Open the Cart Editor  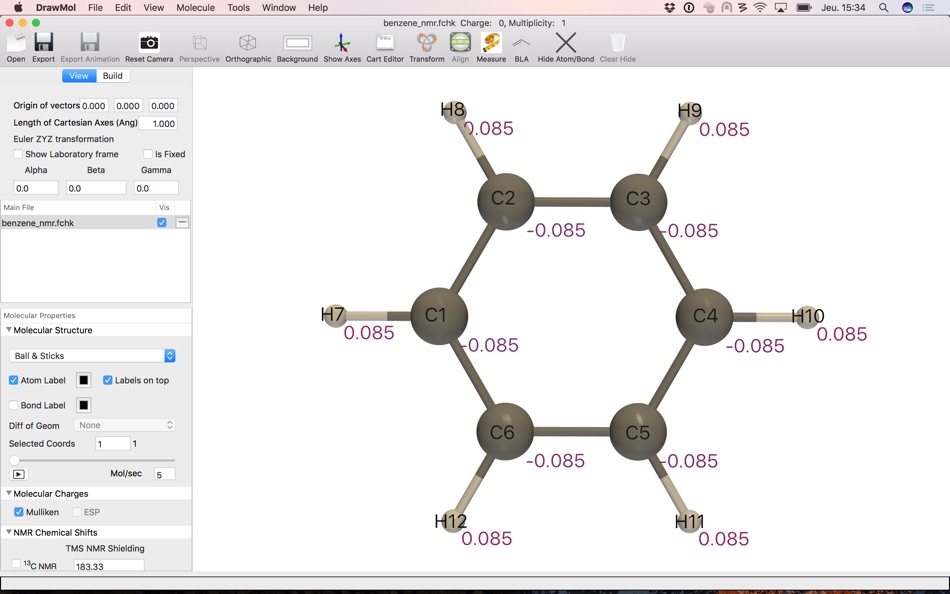coord(385,43)
